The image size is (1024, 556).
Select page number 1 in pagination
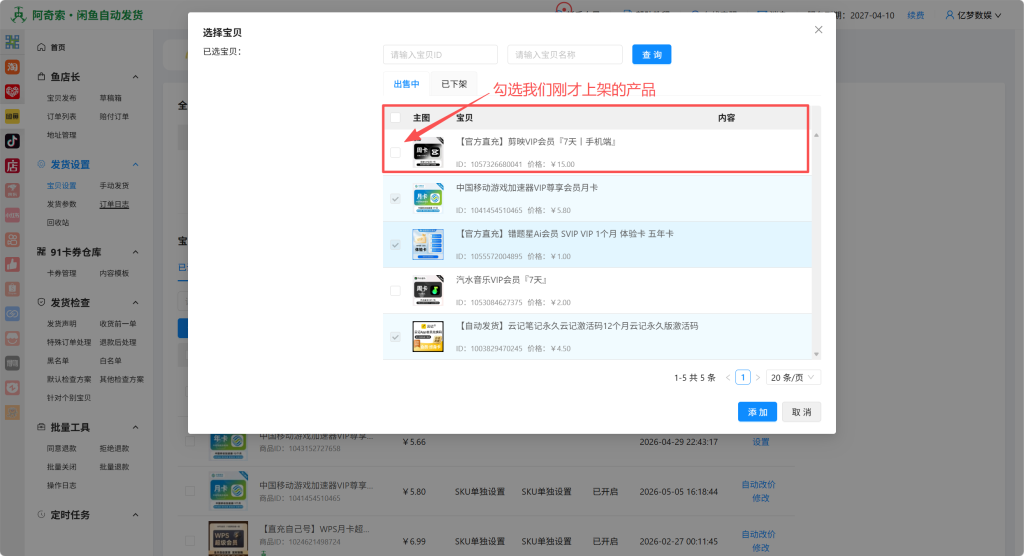[743, 378]
